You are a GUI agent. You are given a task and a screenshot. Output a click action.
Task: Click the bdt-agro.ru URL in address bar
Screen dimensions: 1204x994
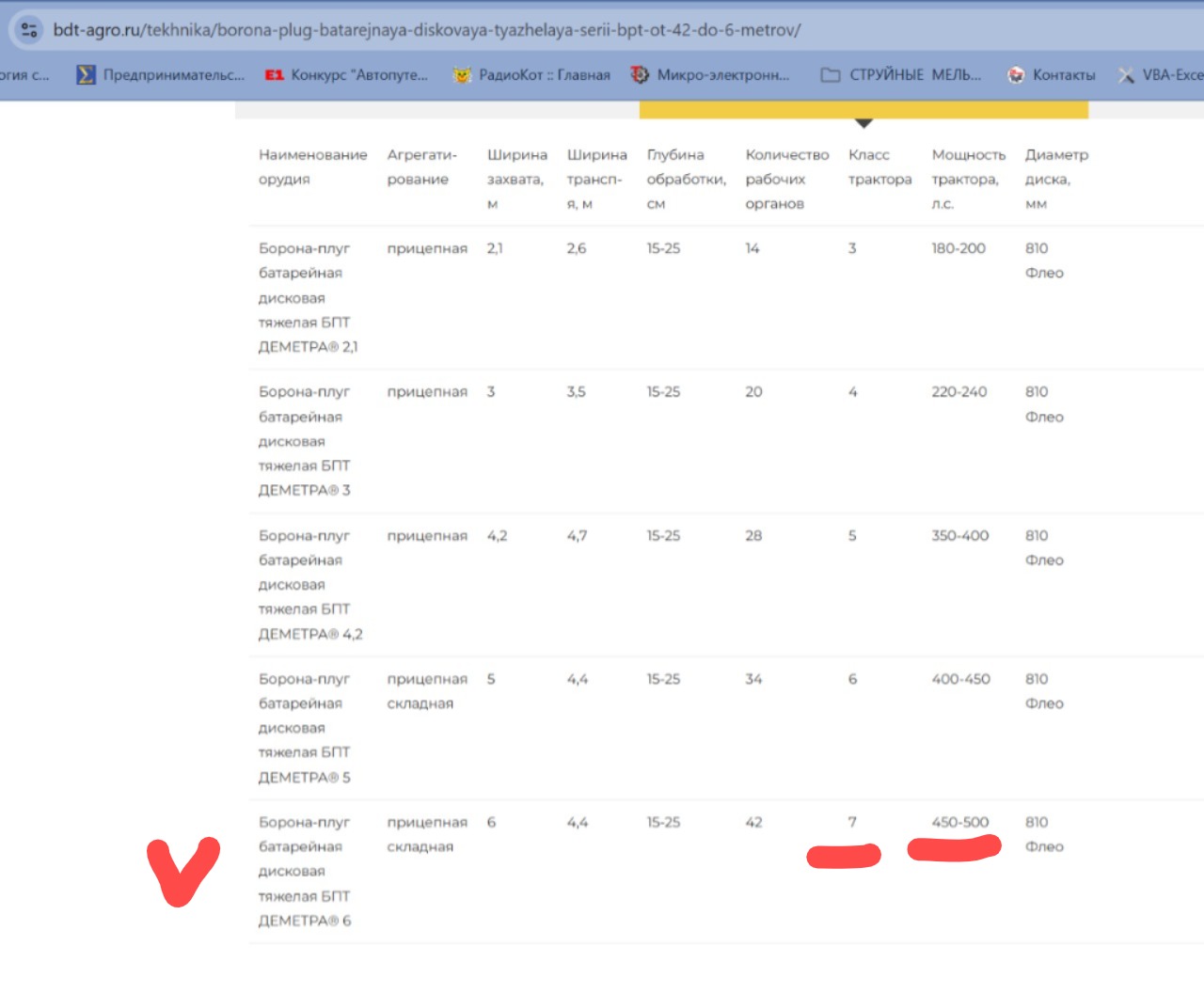pyautogui.click(x=426, y=30)
